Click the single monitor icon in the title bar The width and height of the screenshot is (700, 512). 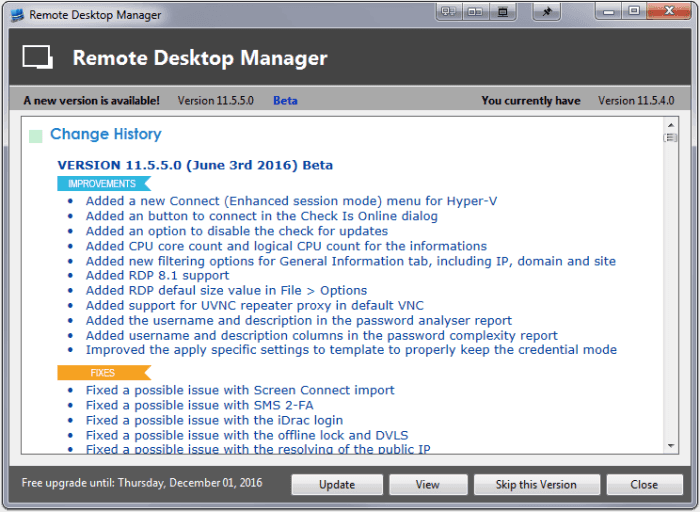(x=503, y=13)
